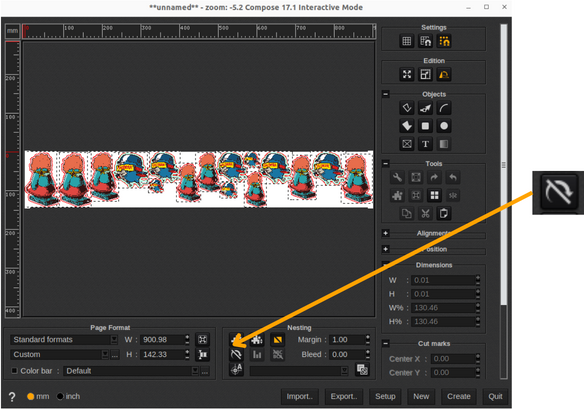Select the filled circle tool
584x409 pixels.
coord(444,126)
